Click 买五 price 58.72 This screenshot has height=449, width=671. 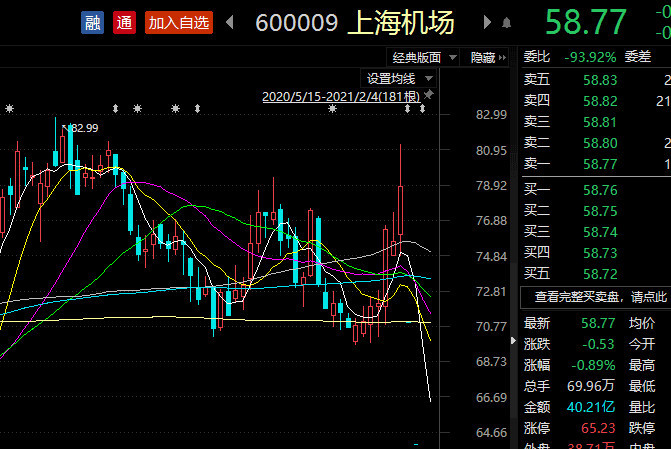coord(600,274)
